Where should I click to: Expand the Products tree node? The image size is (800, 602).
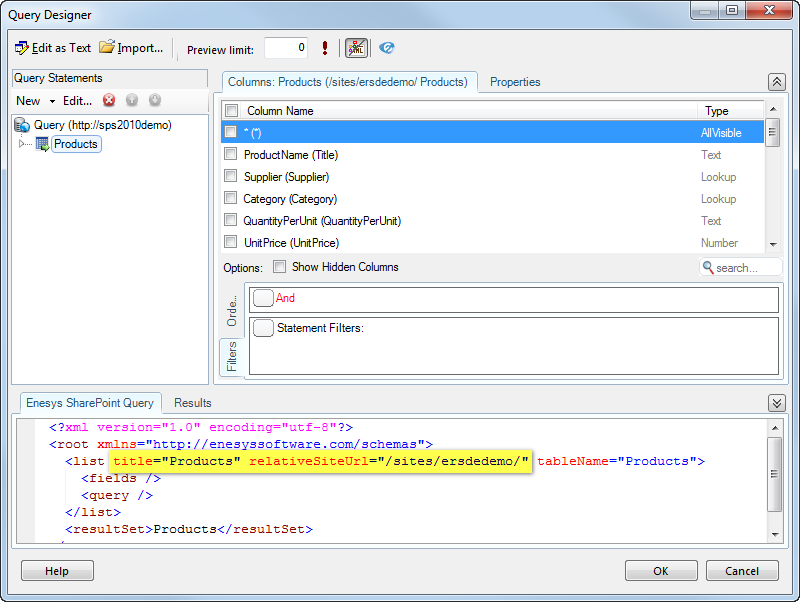click(24, 144)
